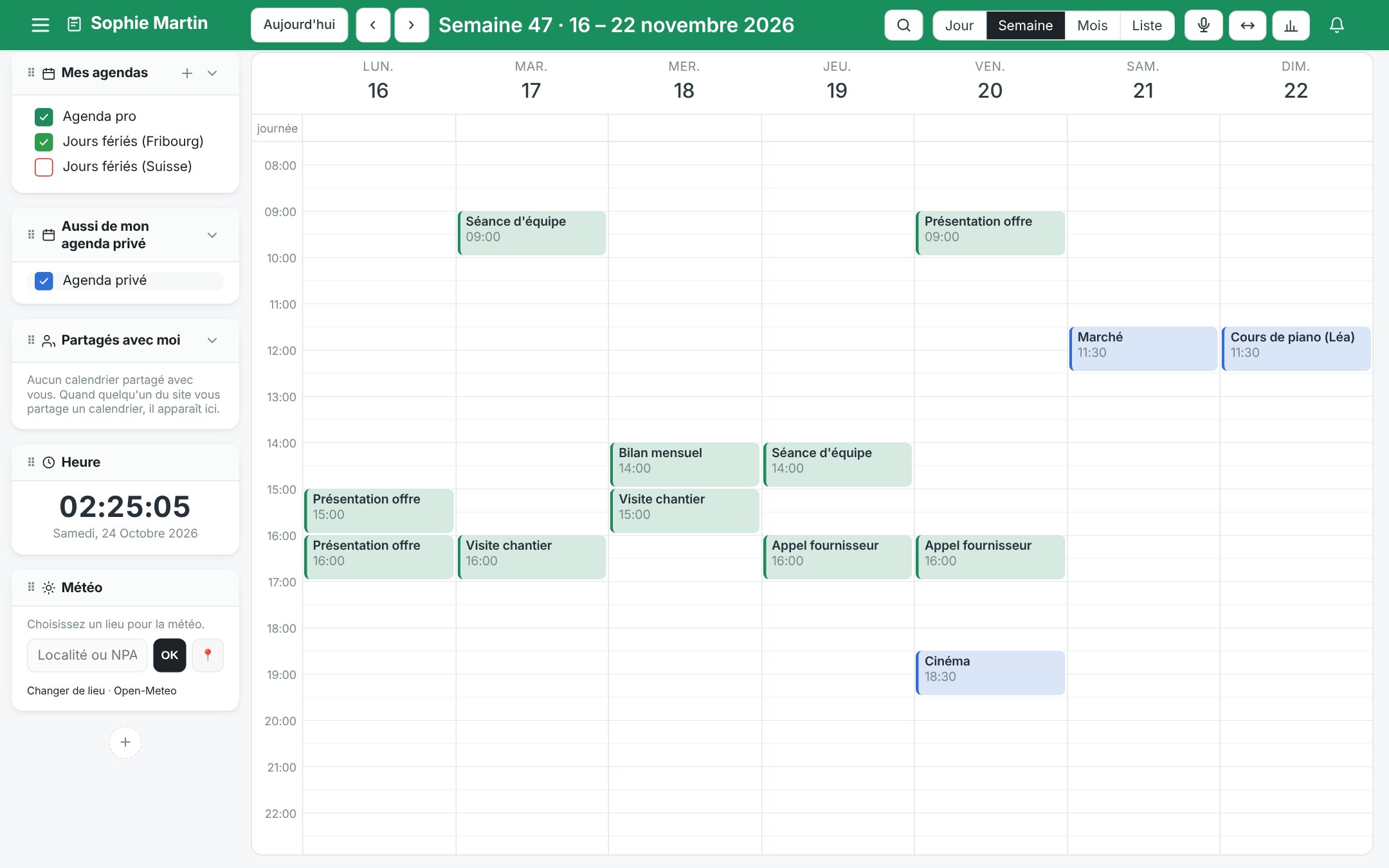Open Cours de piano (Léa) event
Screen dimensions: 1389x868
click(x=1296, y=348)
